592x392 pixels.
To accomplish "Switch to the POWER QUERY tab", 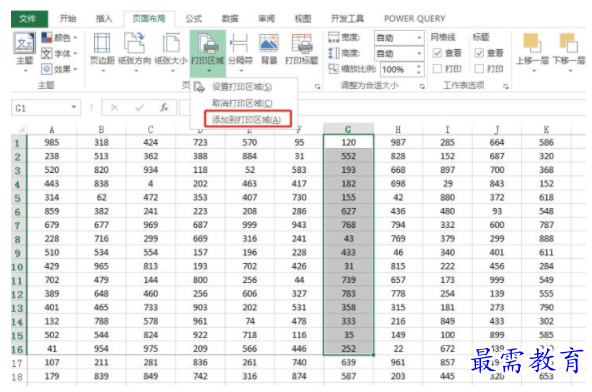I will pos(414,19).
